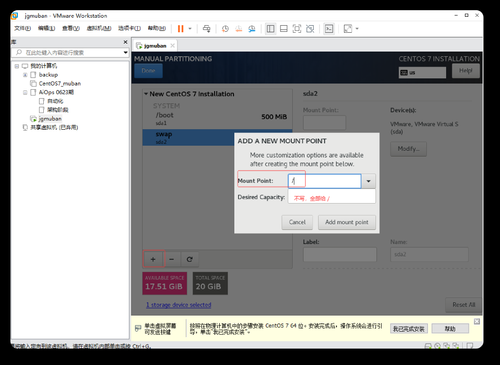Click the Name field showing sda2
The image size is (500, 365).
[x=429, y=254]
